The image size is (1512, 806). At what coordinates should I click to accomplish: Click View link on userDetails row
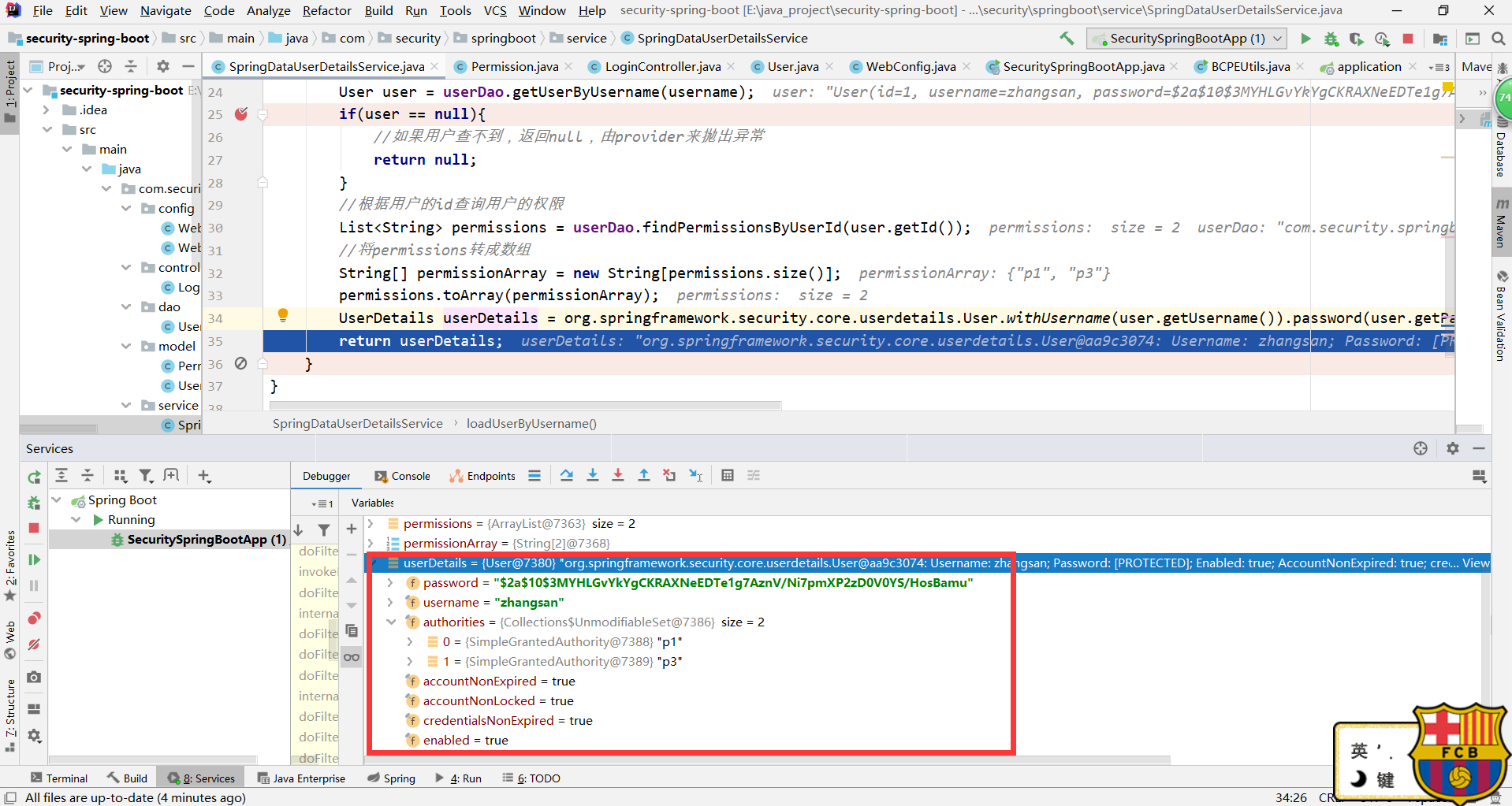pos(1476,563)
